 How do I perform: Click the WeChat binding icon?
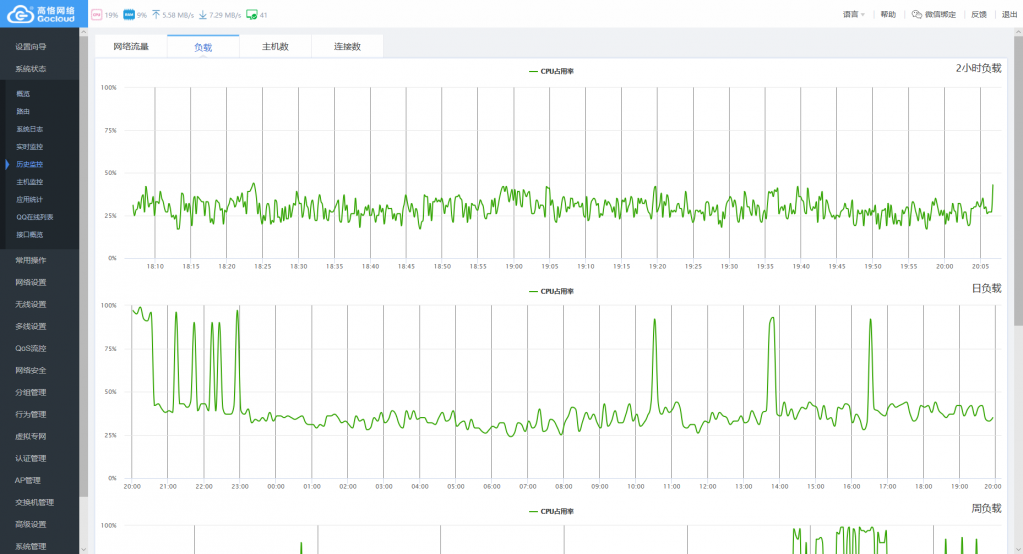(917, 14)
